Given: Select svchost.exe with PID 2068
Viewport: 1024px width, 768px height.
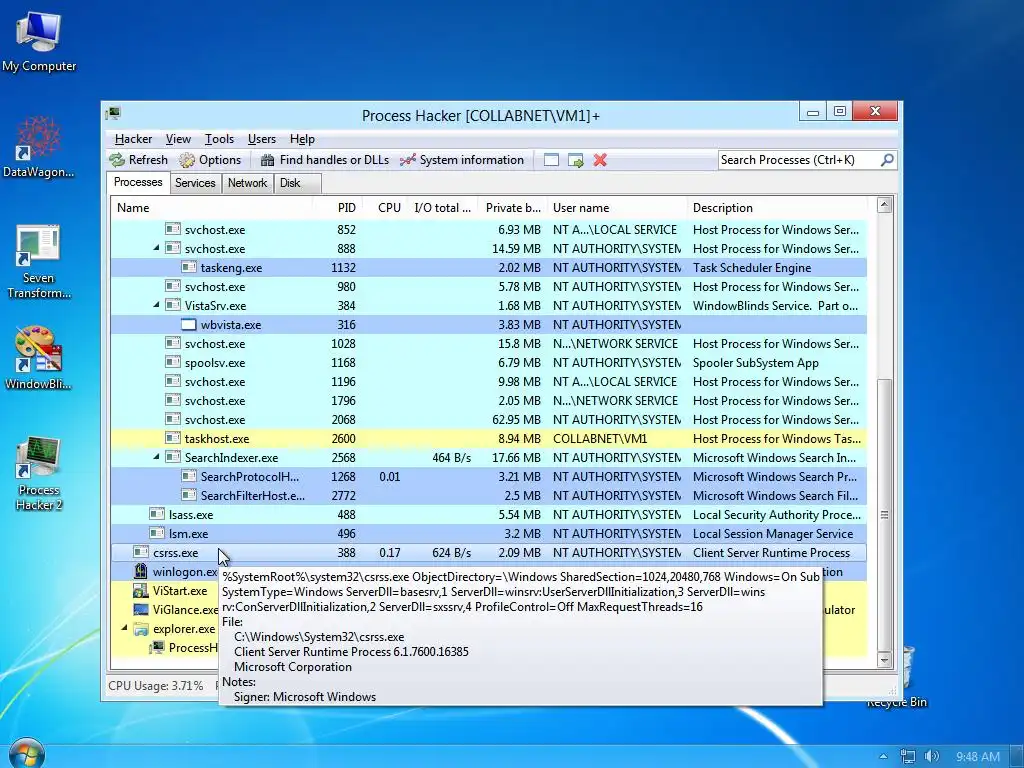Looking at the screenshot, I should [489, 419].
